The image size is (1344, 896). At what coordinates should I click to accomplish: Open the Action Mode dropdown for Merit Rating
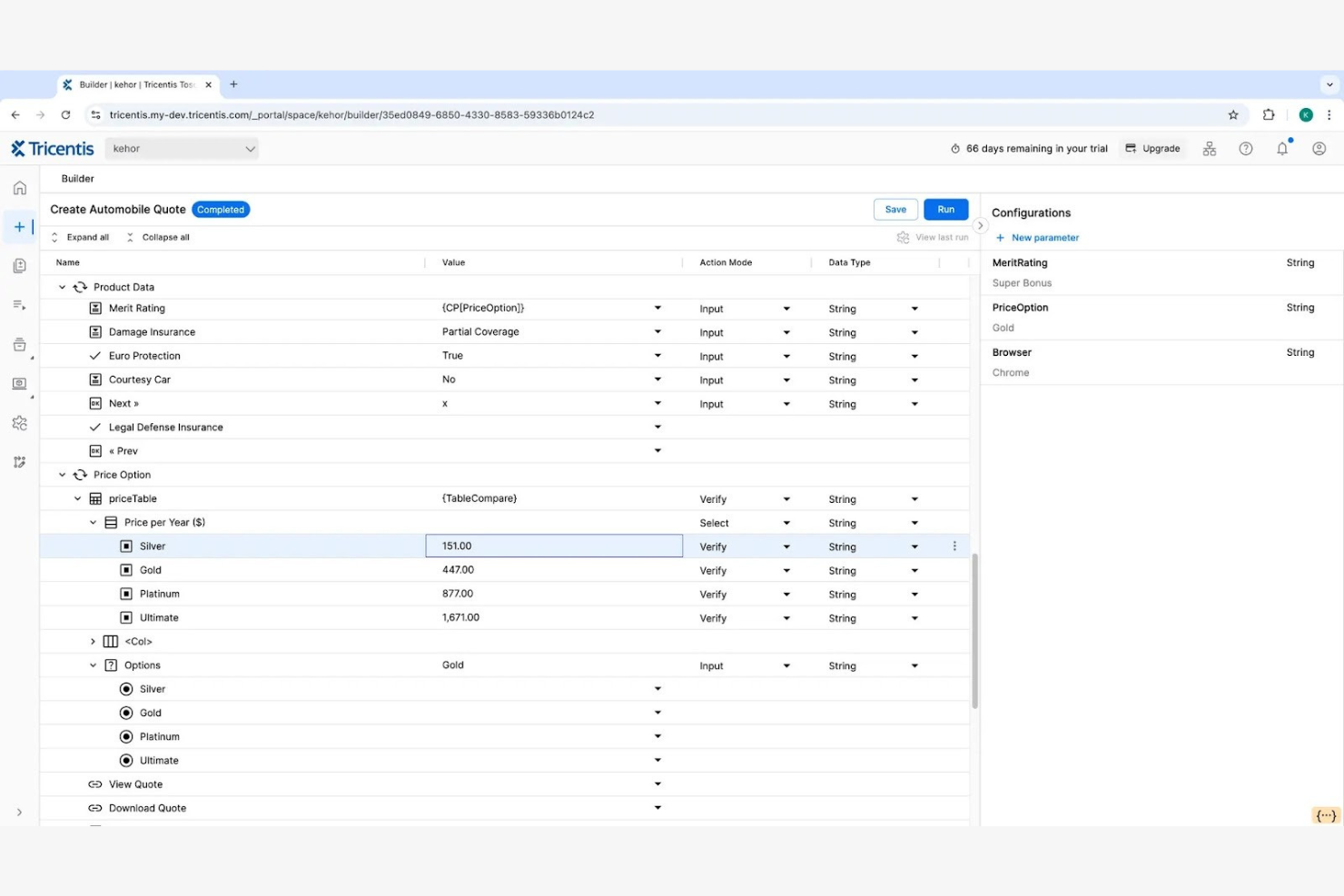pos(786,308)
